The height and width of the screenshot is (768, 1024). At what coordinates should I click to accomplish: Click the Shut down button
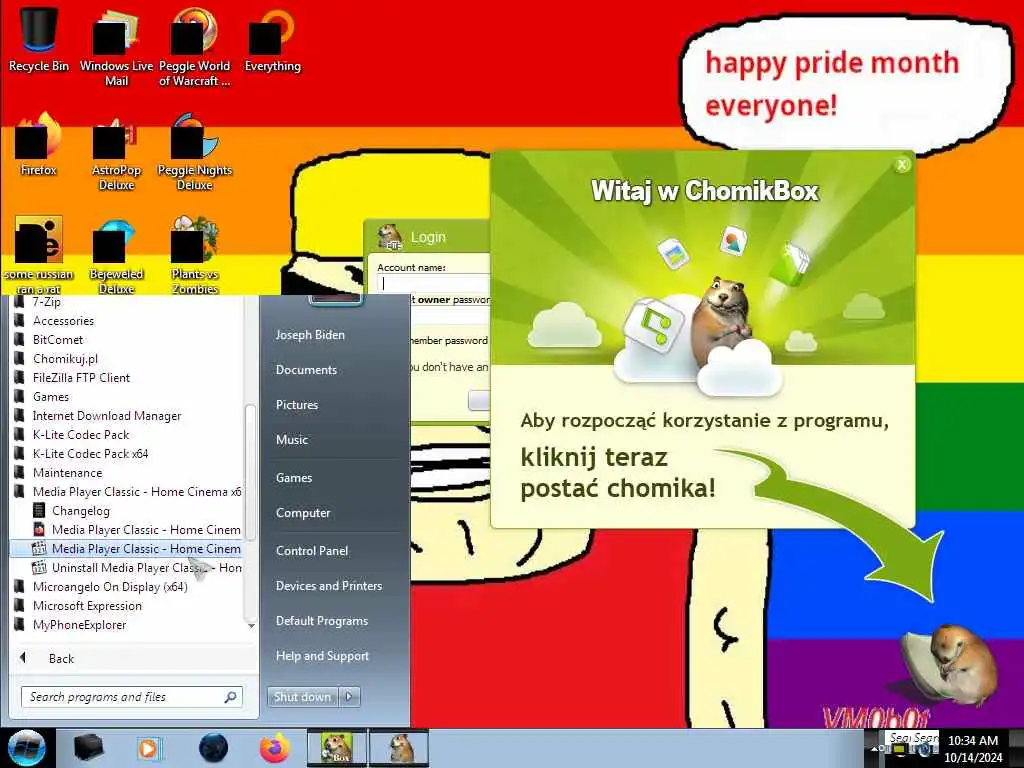303,697
